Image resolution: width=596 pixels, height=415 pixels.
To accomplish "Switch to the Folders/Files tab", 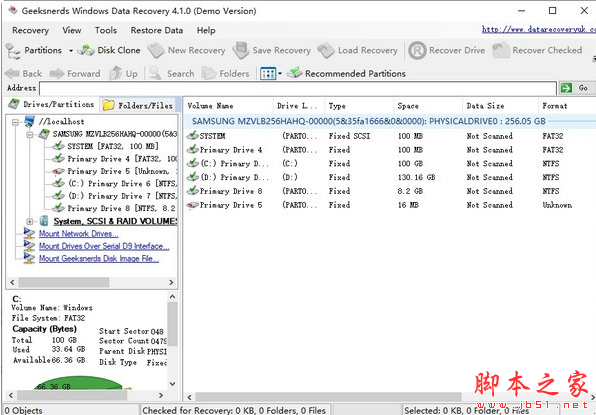I will pos(138,105).
